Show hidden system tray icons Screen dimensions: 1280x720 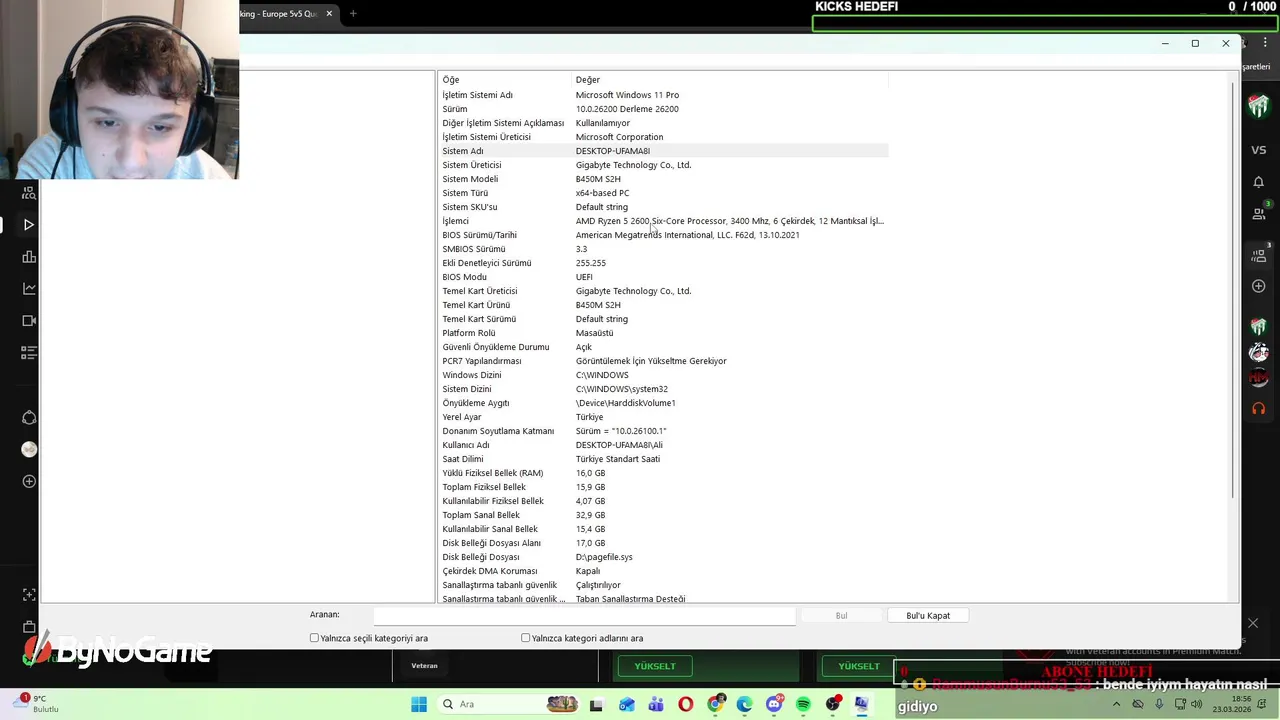point(1116,704)
